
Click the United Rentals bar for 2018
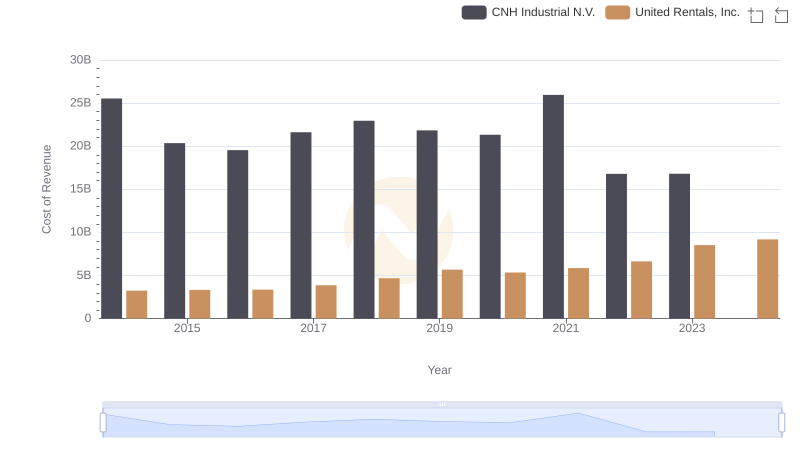pyautogui.click(x=389, y=298)
